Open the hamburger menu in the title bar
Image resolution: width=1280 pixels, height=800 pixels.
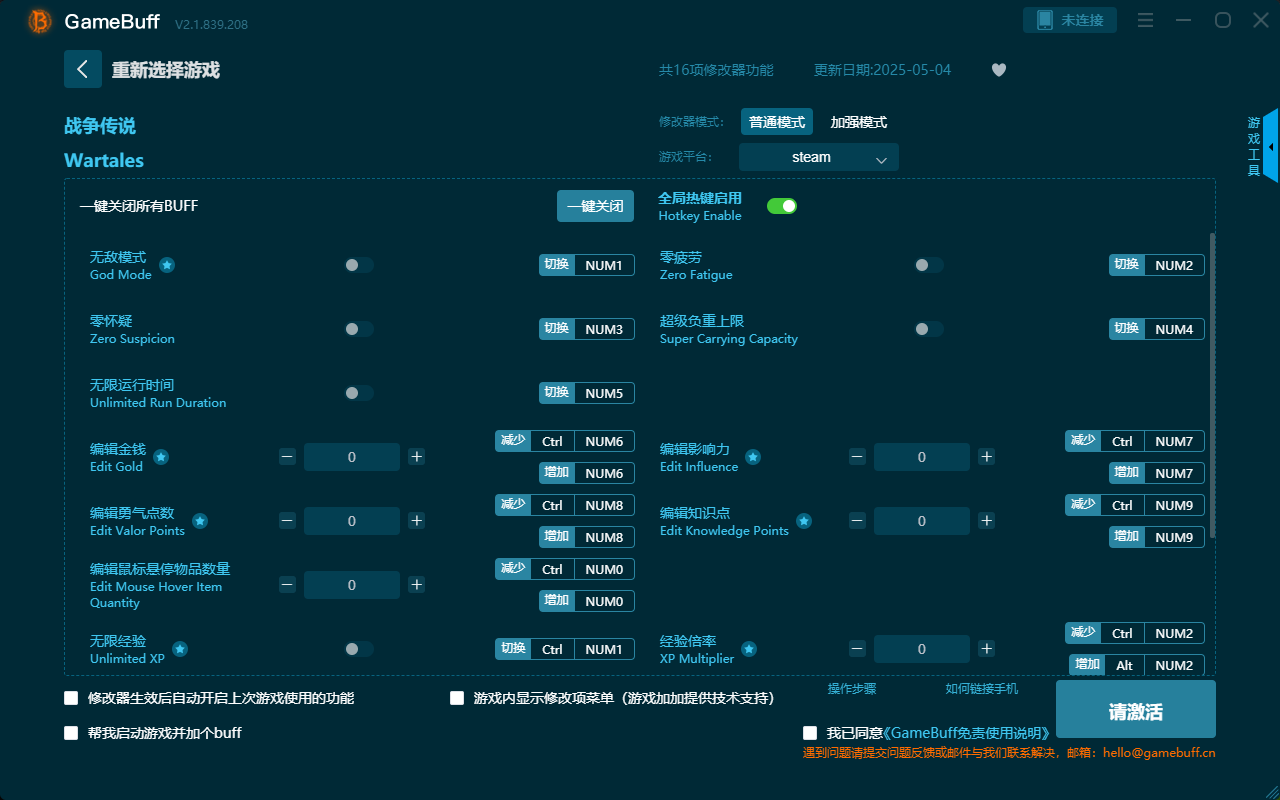click(1145, 19)
